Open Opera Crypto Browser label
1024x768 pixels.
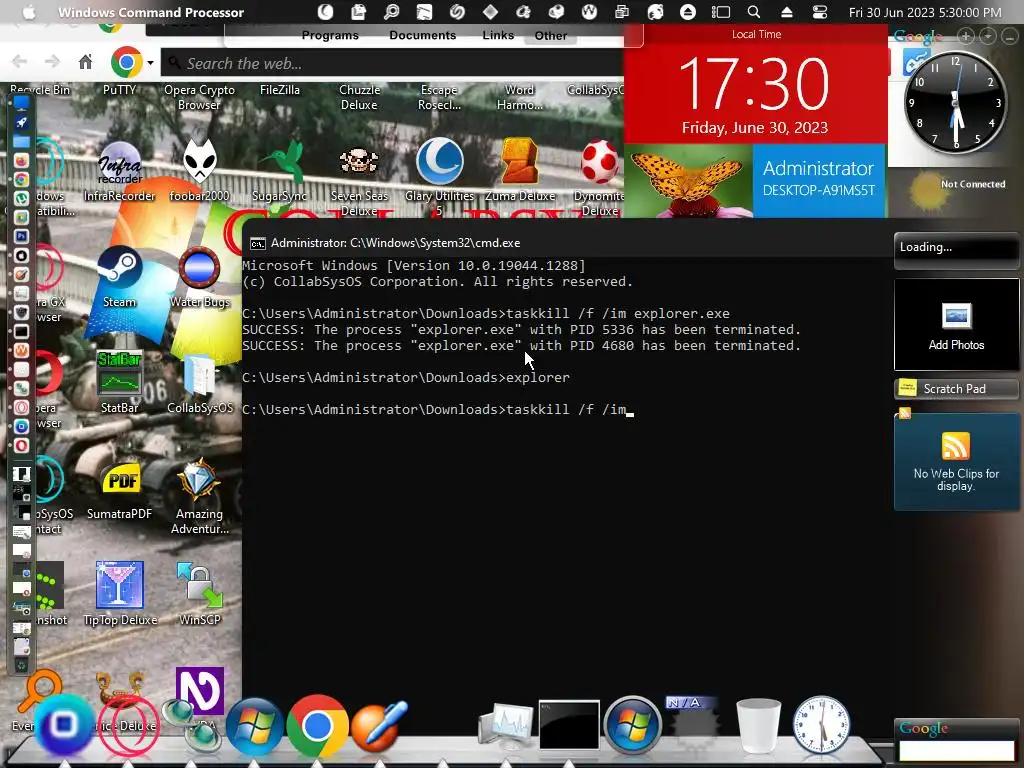[199, 97]
